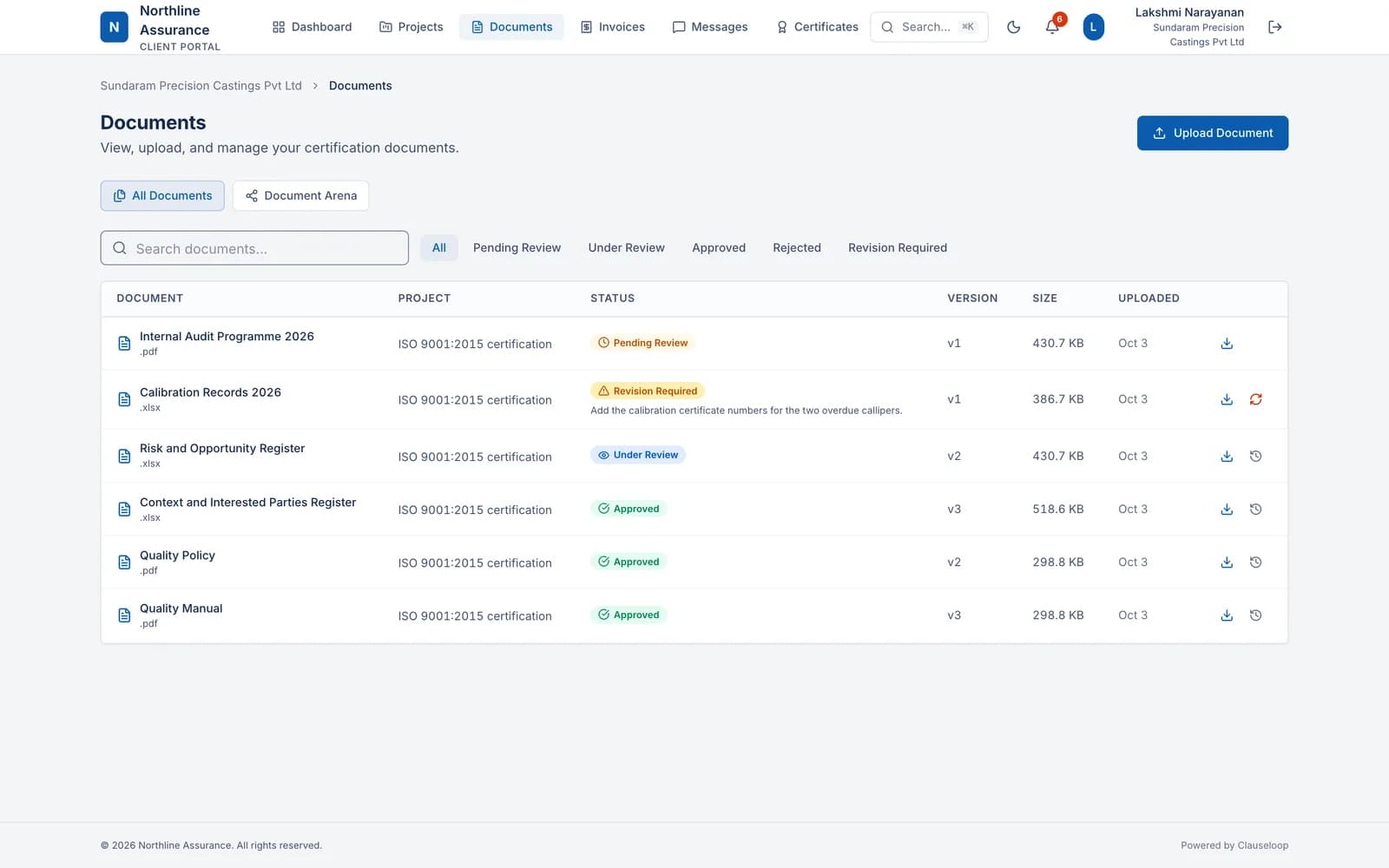Download the Quality Policy file
Screen dimensions: 1389x868
coord(1227,562)
